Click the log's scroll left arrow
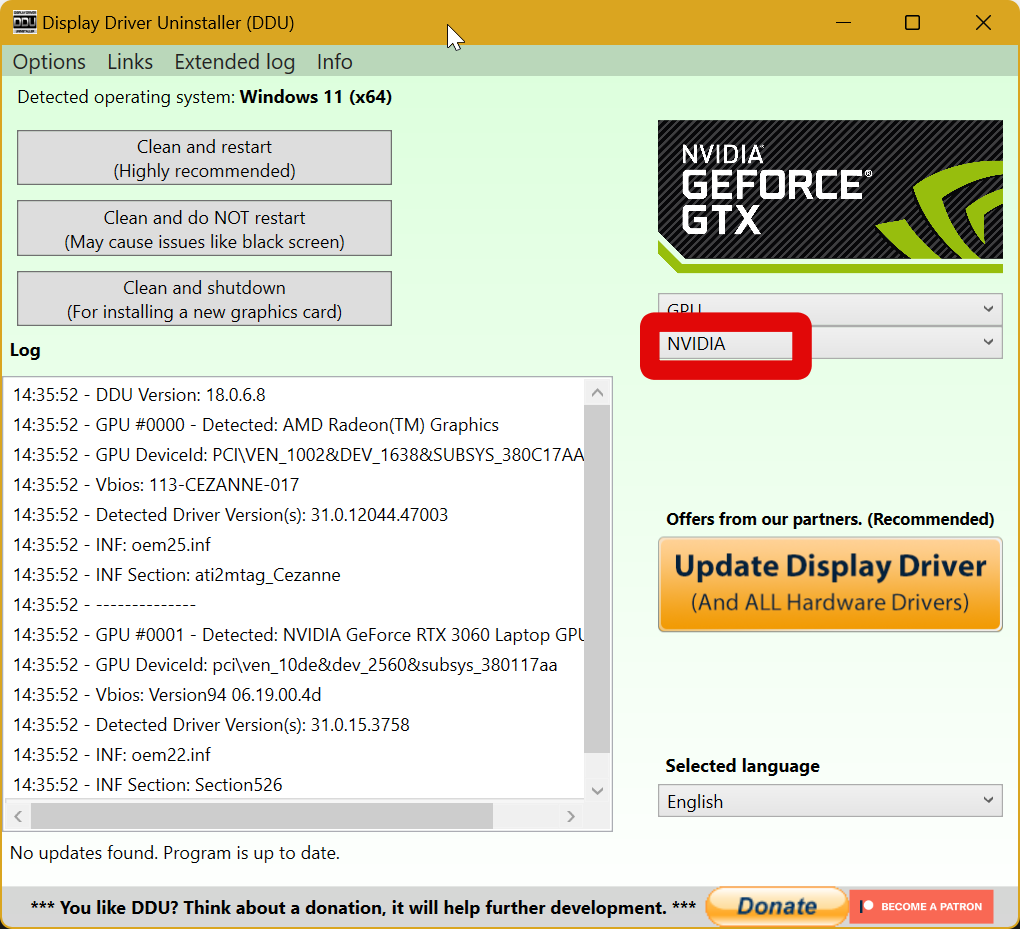The height and width of the screenshot is (929, 1020). pyautogui.click(x=18, y=816)
